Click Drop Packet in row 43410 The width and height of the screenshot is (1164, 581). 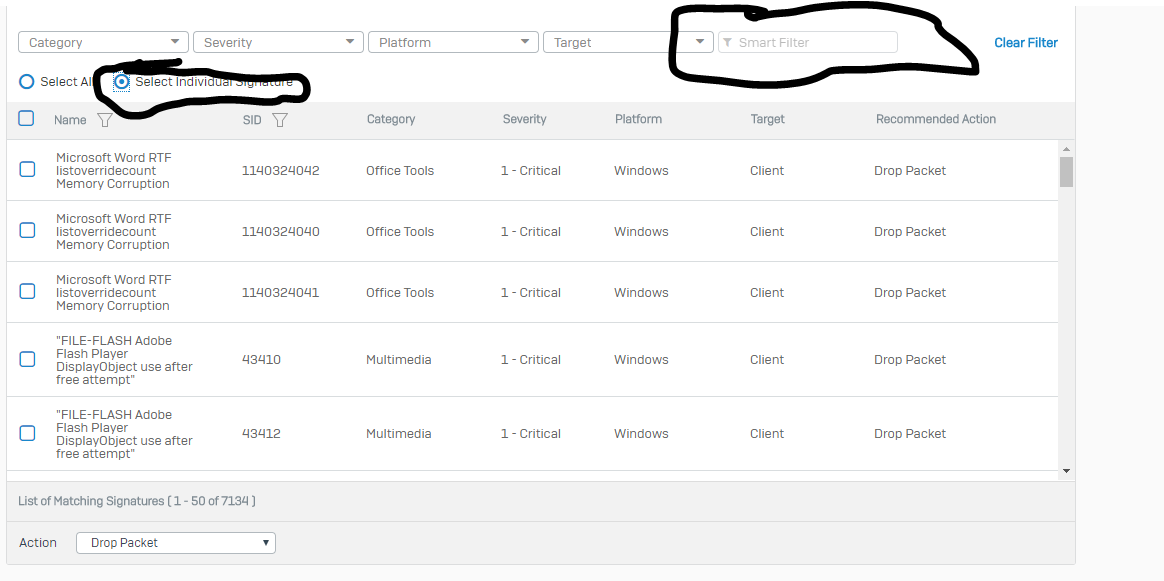910,359
